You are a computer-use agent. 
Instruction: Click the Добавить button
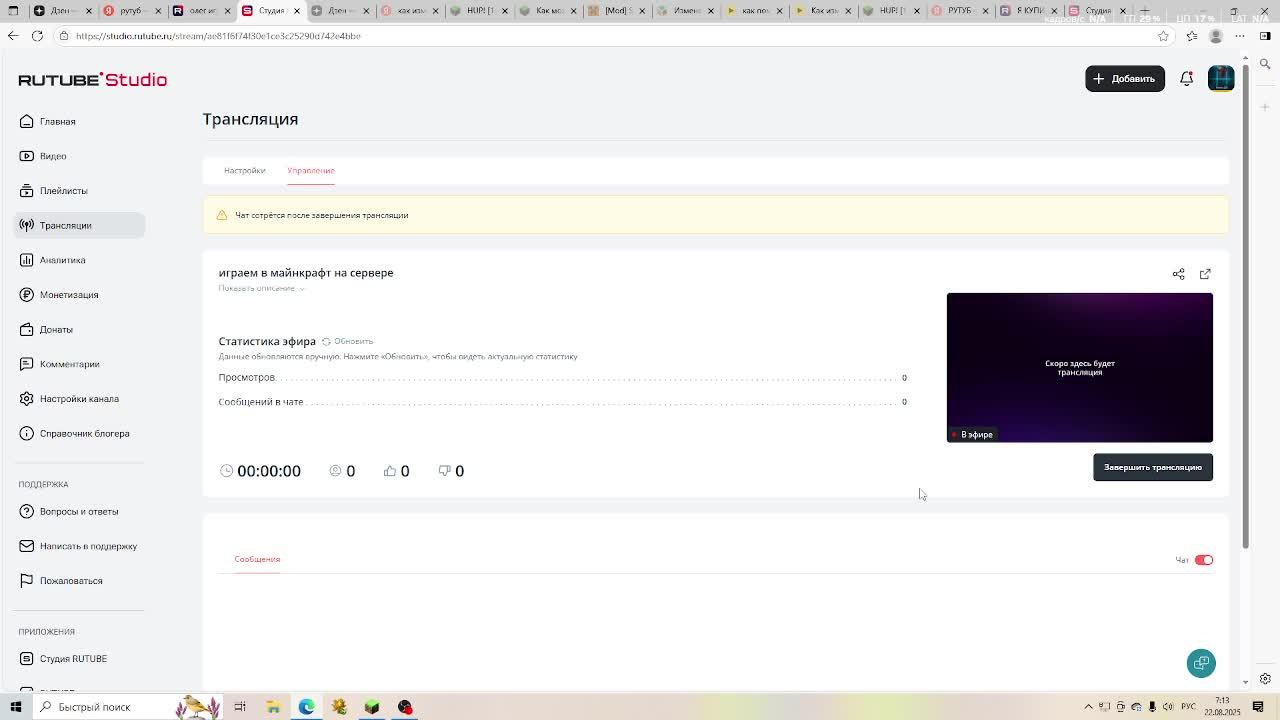(1125, 78)
